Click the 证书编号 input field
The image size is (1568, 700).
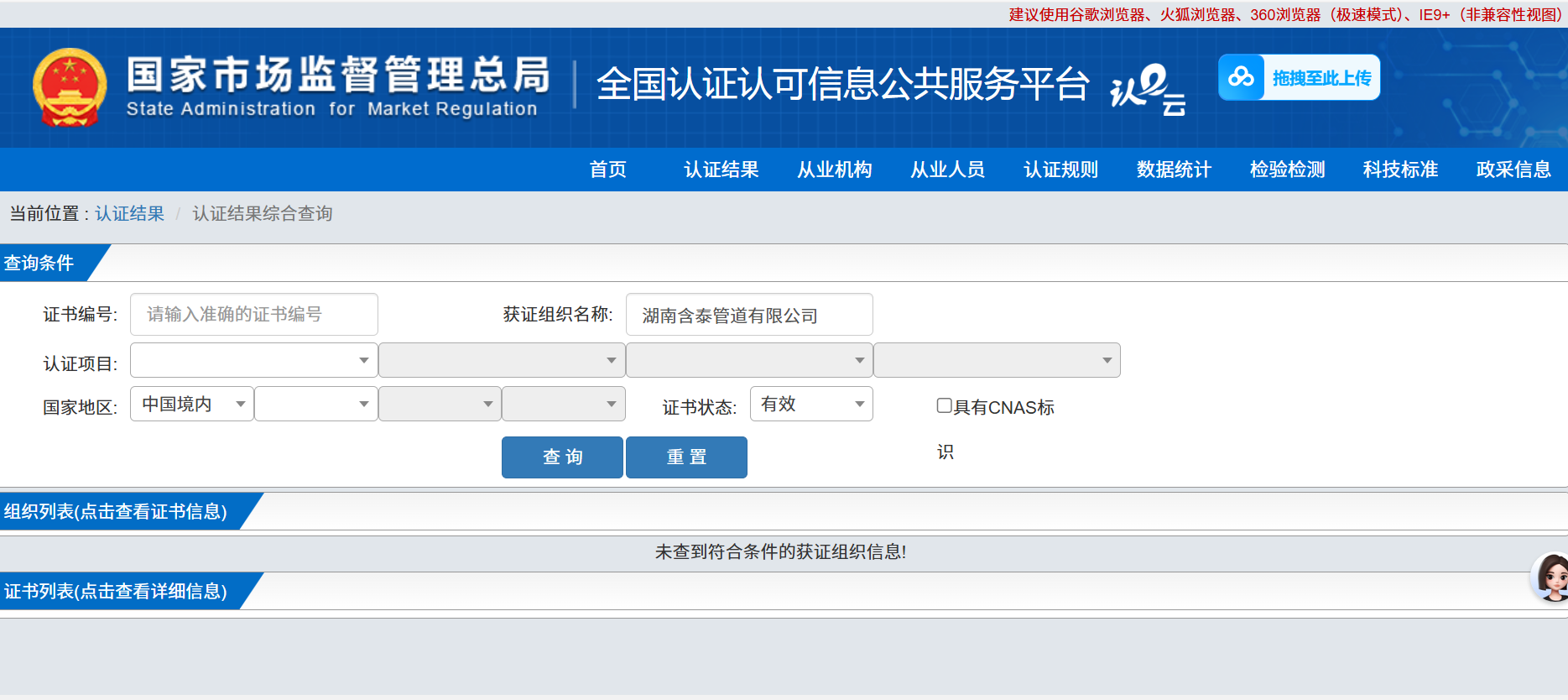click(x=253, y=315)
